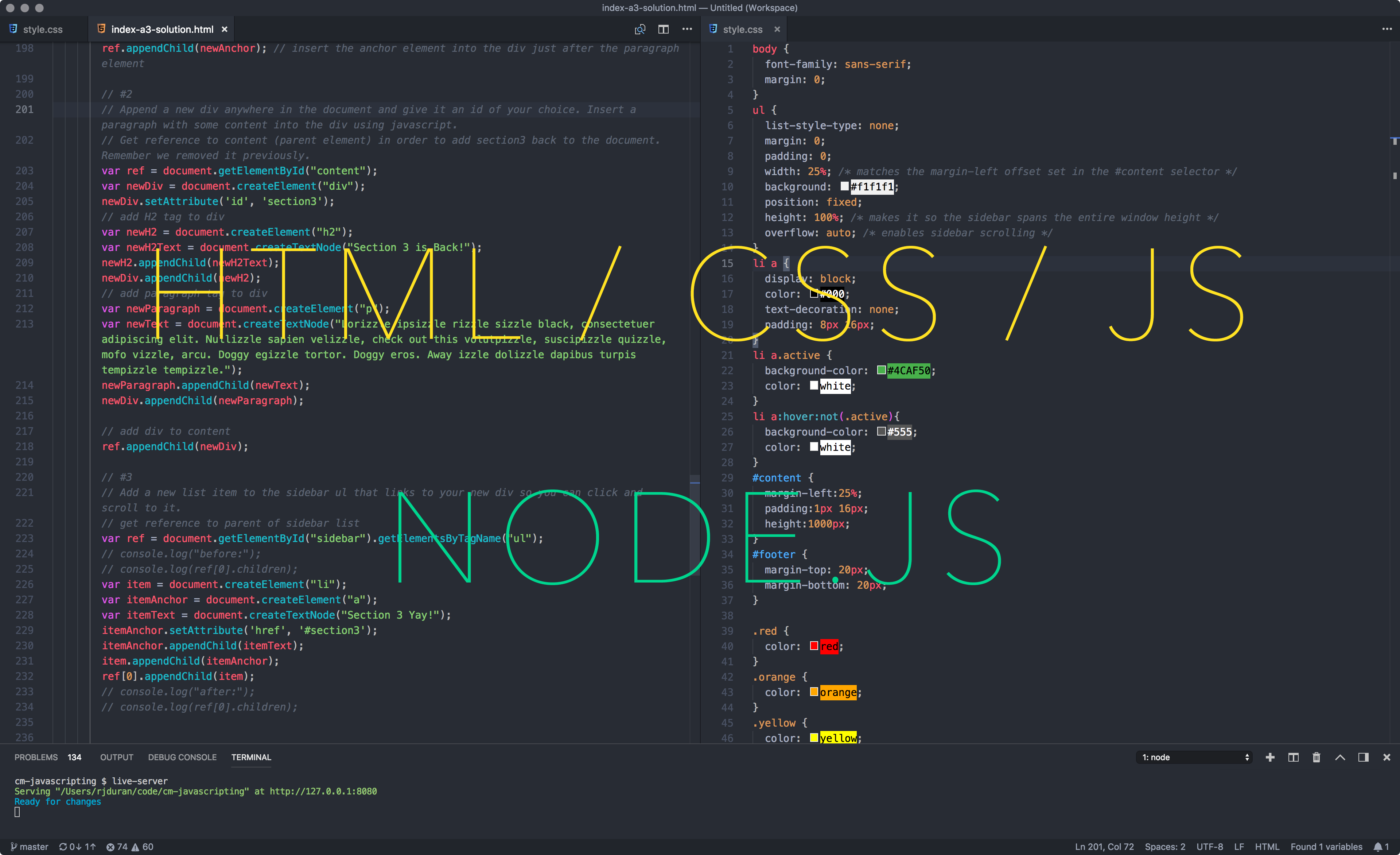The width and height of the screenshot is (1400, 855).
Task: Click the master git branch button
Action: tap(30, 847)
